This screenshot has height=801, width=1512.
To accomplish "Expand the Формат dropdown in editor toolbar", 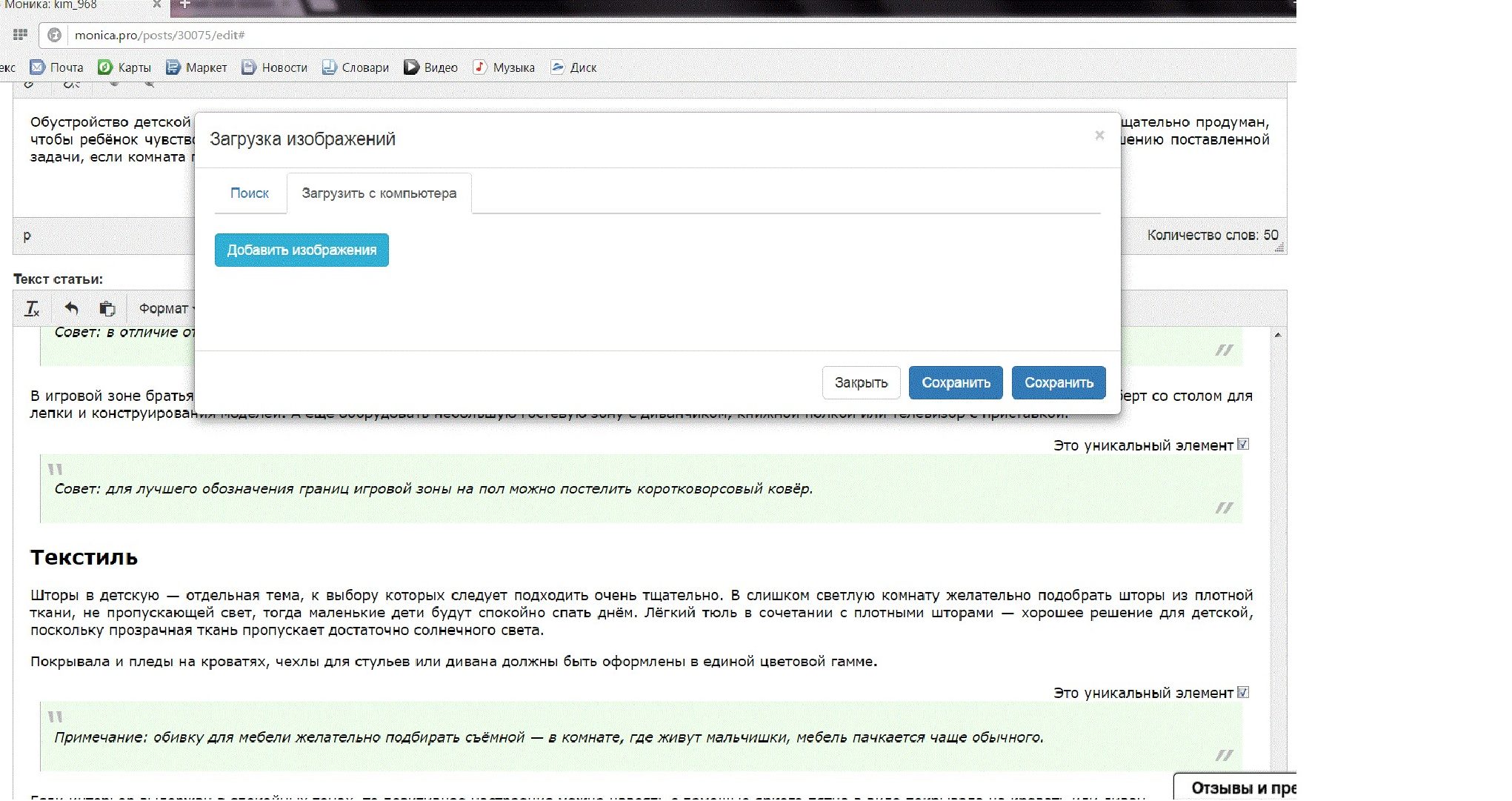I will tap(167, 308).
